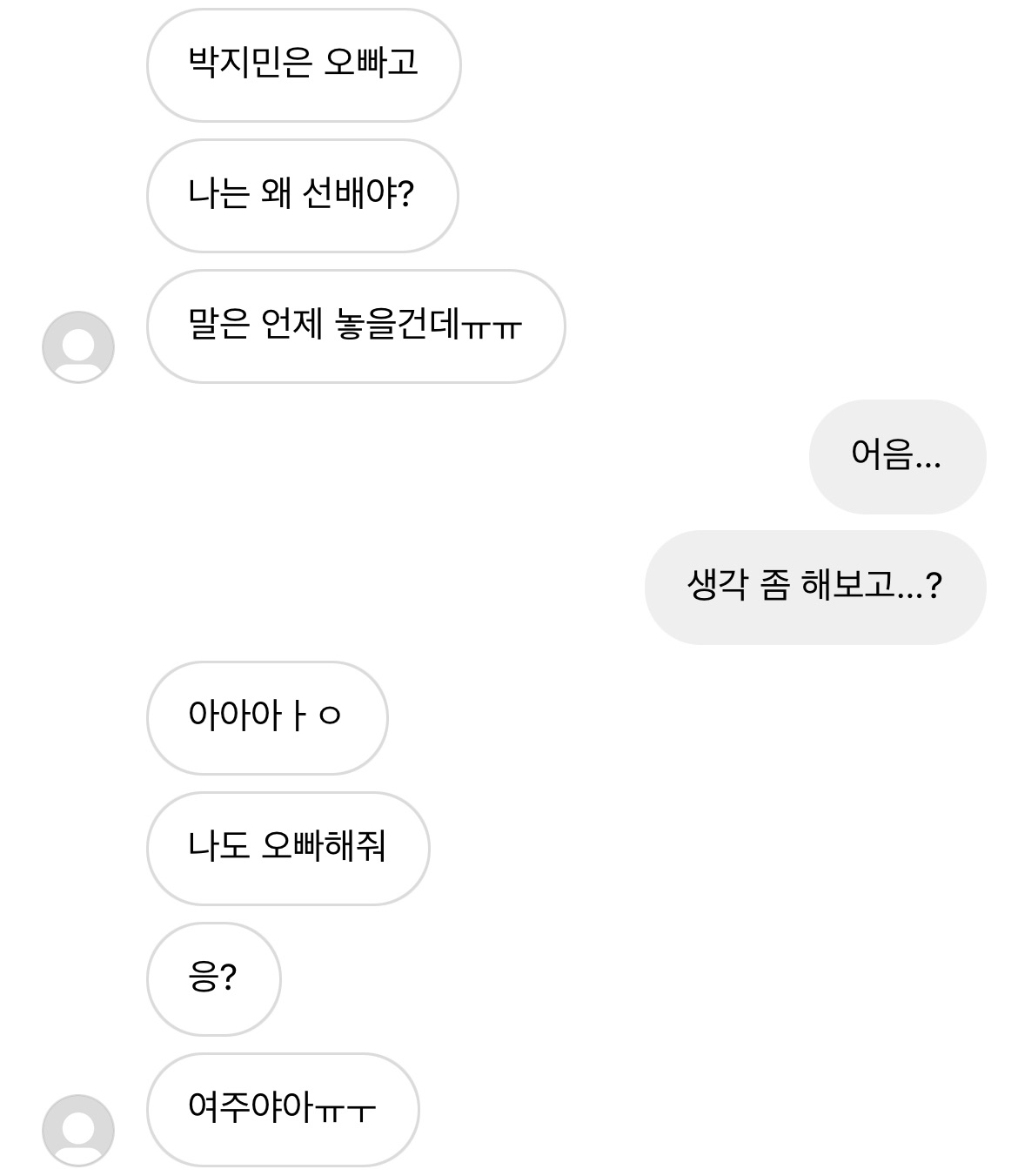Click the sender avatar beside 여주야아 message
This screenshot has height=1176, width=1018.
pyautogui.click(x=78, y=1130)
